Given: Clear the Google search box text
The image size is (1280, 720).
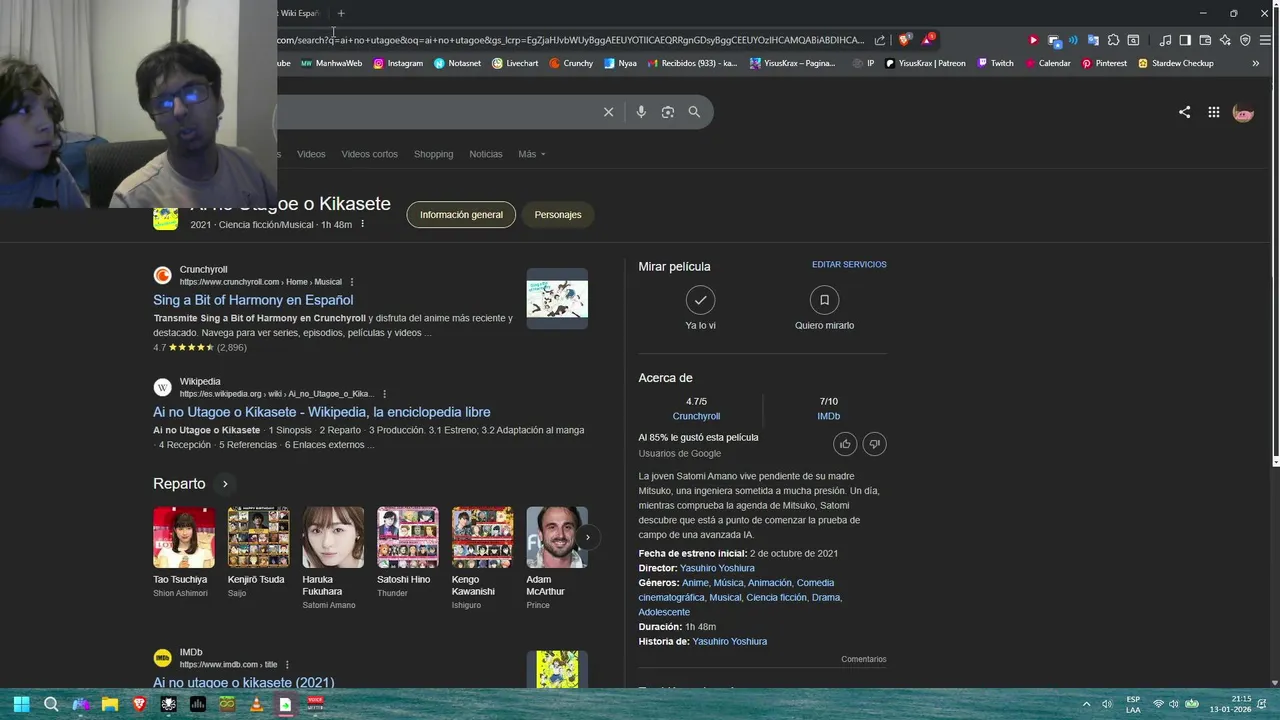Looking at the screenshot, I should (x=608, y=112).
